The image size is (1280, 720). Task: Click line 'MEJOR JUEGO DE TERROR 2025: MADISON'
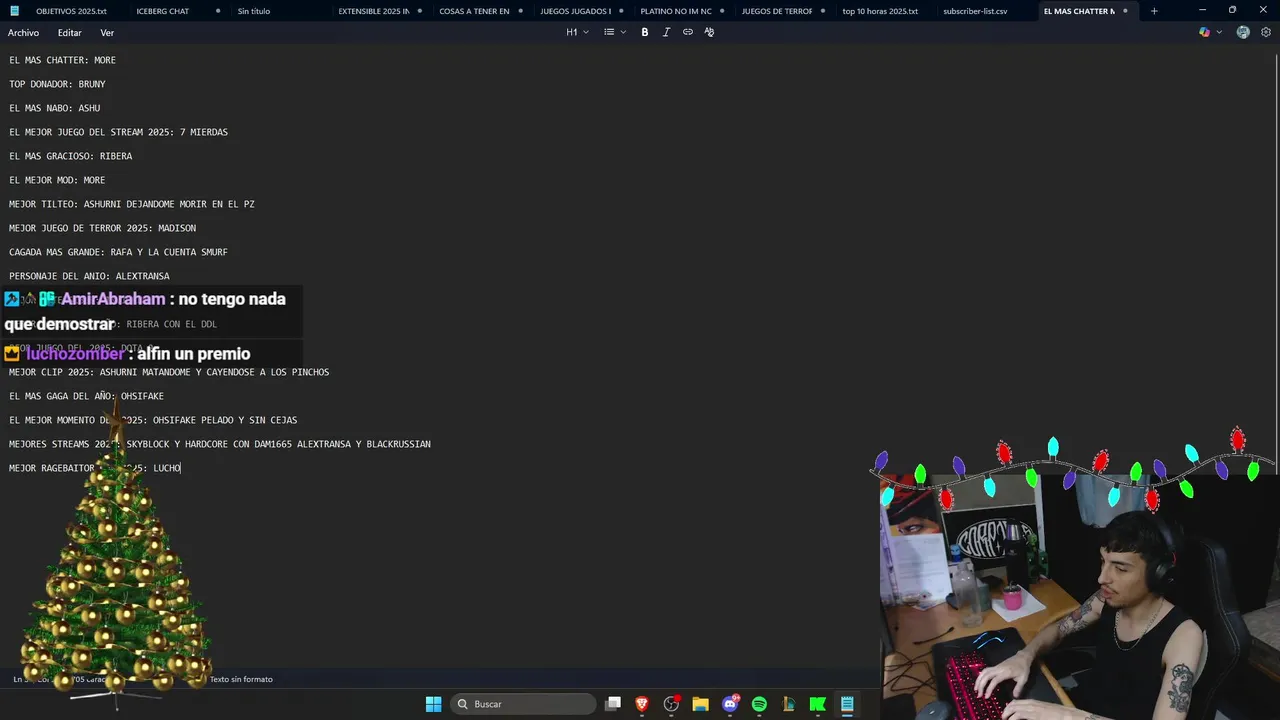(x=102, y=228)
